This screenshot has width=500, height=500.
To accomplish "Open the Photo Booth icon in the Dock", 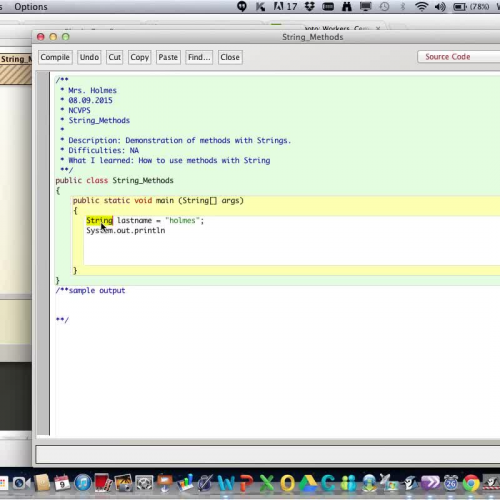I will (103, 483).
